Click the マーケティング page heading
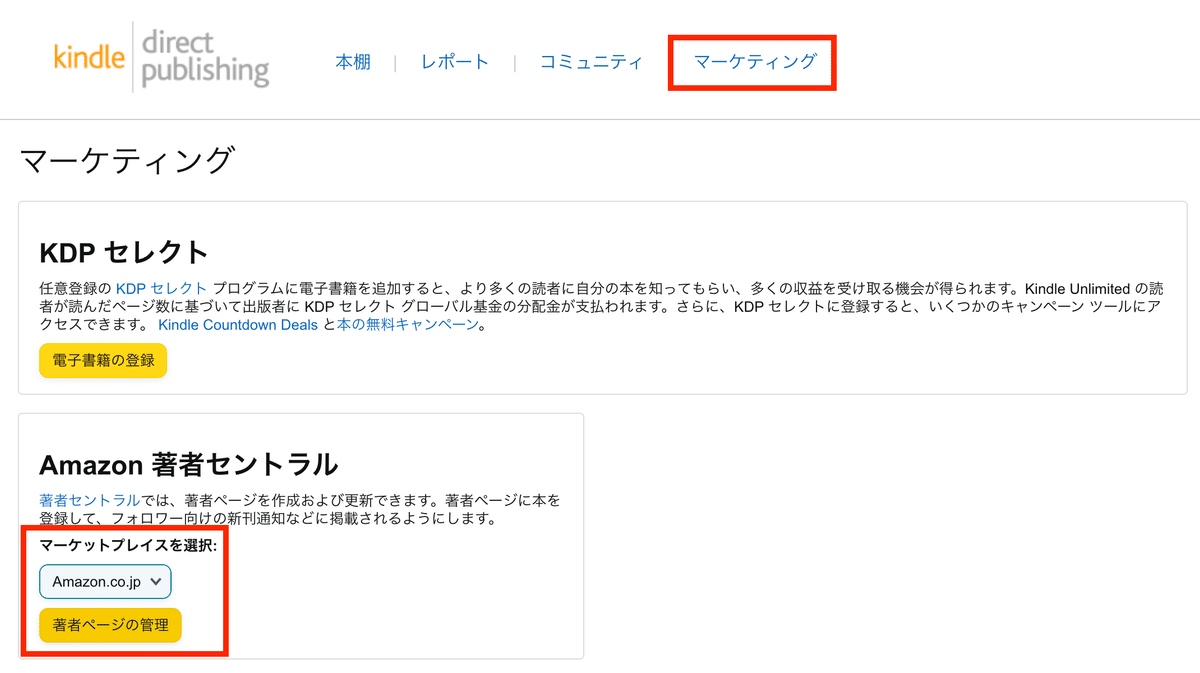This screenshot has height=673, width=1200. (x=127, y=161)
